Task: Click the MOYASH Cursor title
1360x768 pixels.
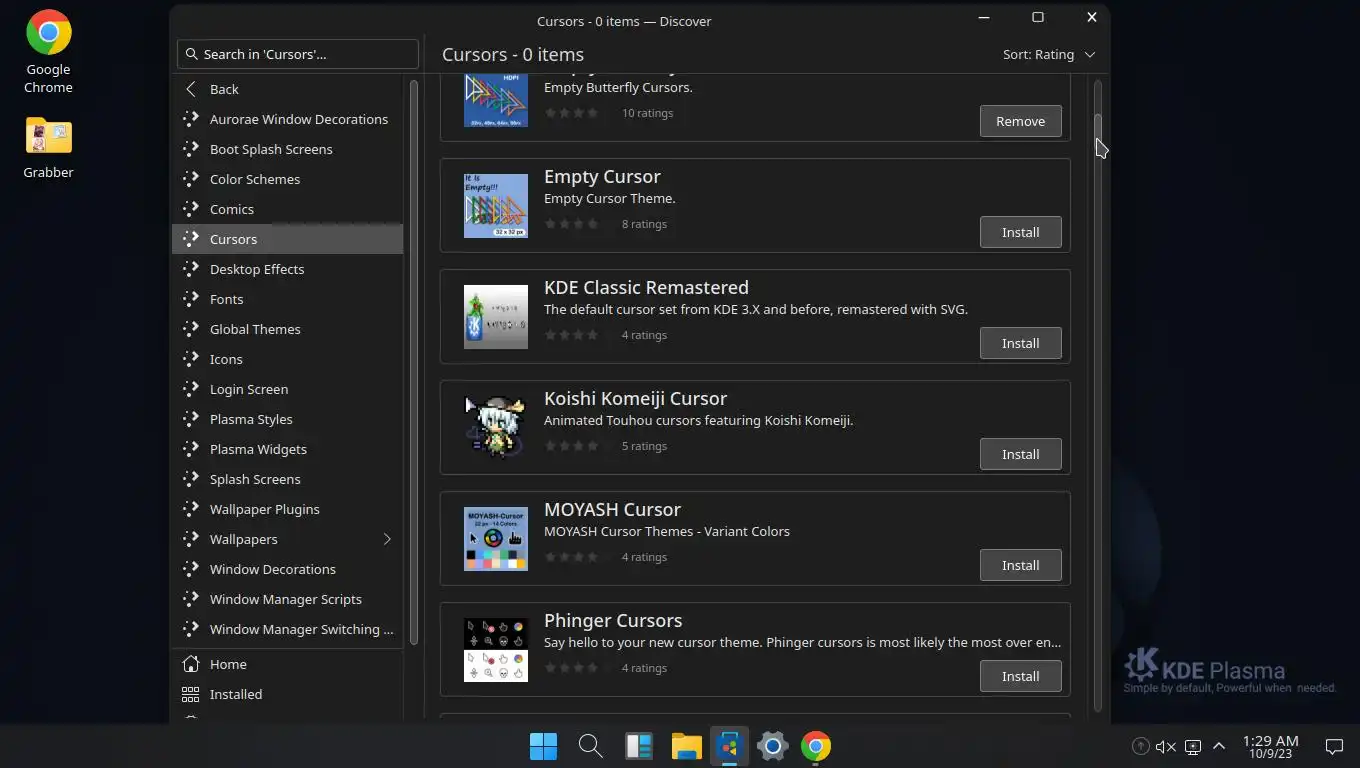Action: point(612,509)
